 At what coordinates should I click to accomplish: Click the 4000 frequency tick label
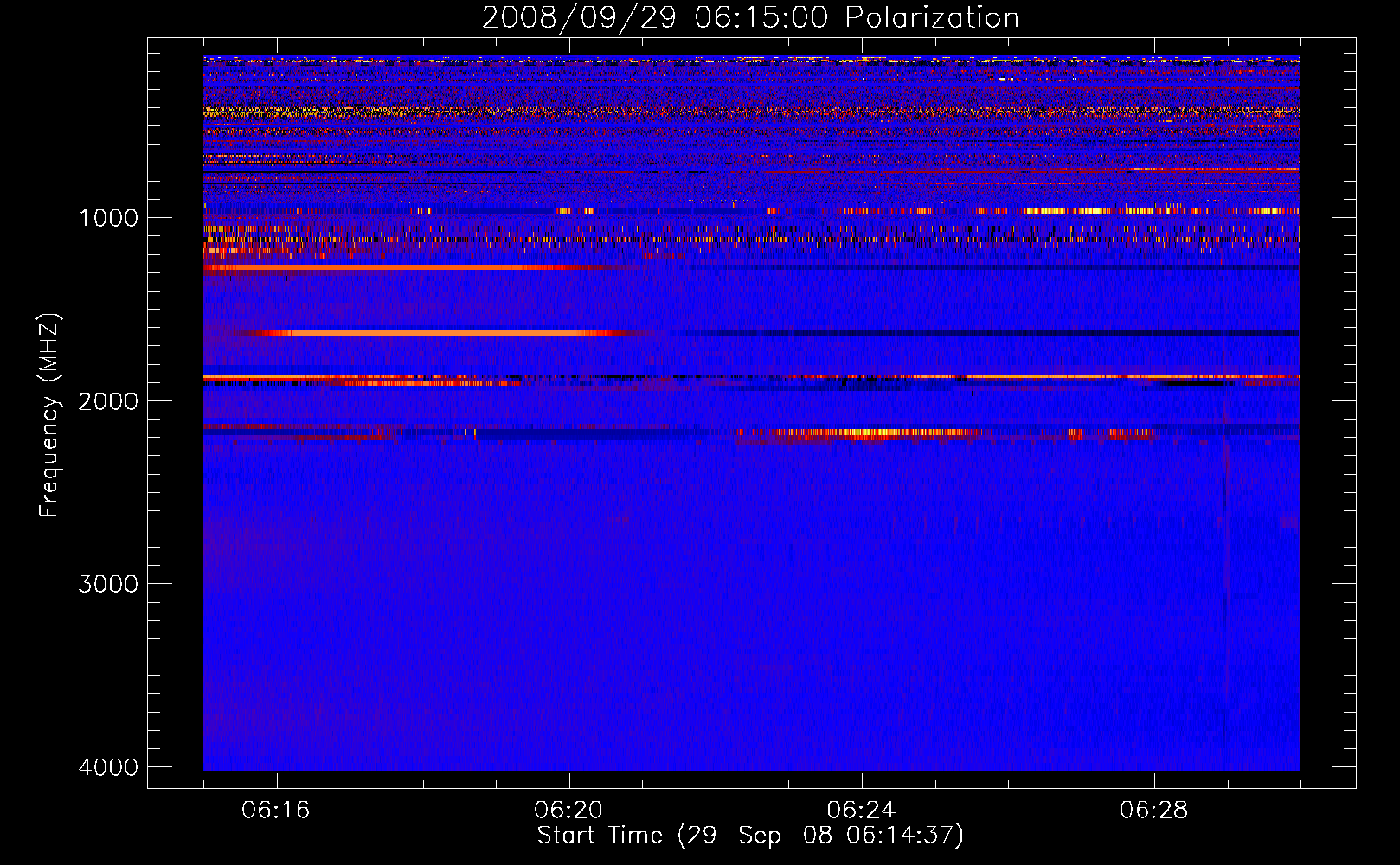(x=108, y=767)
